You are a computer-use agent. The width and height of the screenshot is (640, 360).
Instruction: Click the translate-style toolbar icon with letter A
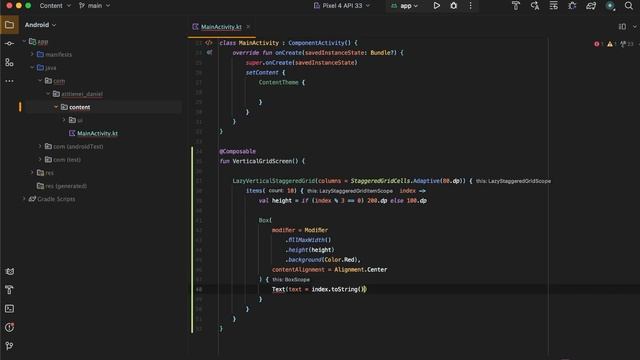pos(535,6)
